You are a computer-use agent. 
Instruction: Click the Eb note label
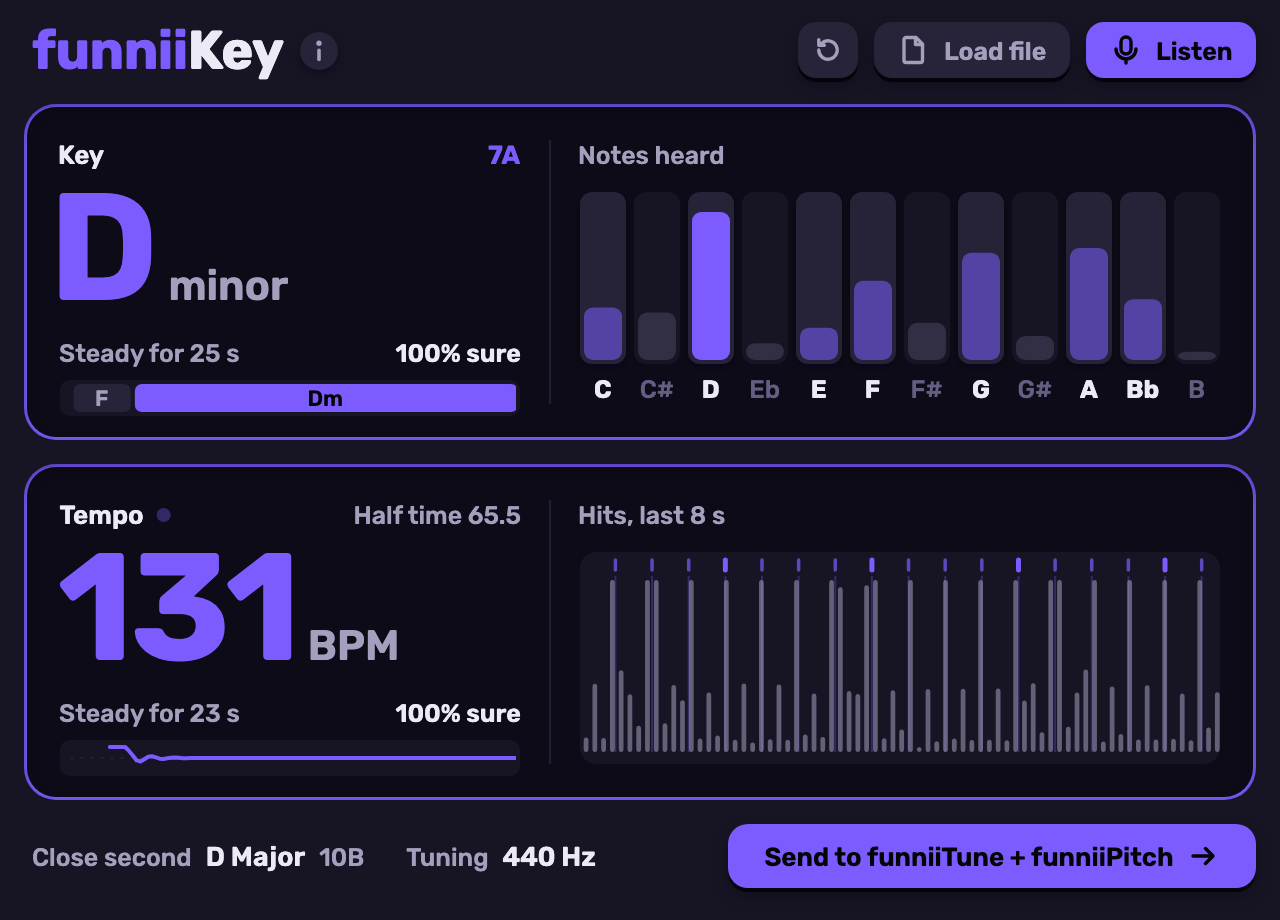[x=765, y=390]
